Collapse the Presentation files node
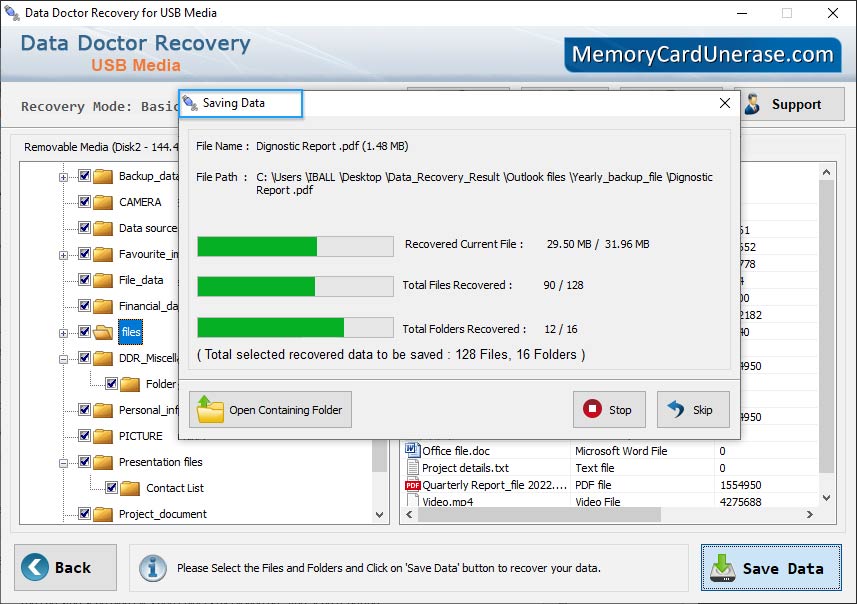 [x=63, y=464]
